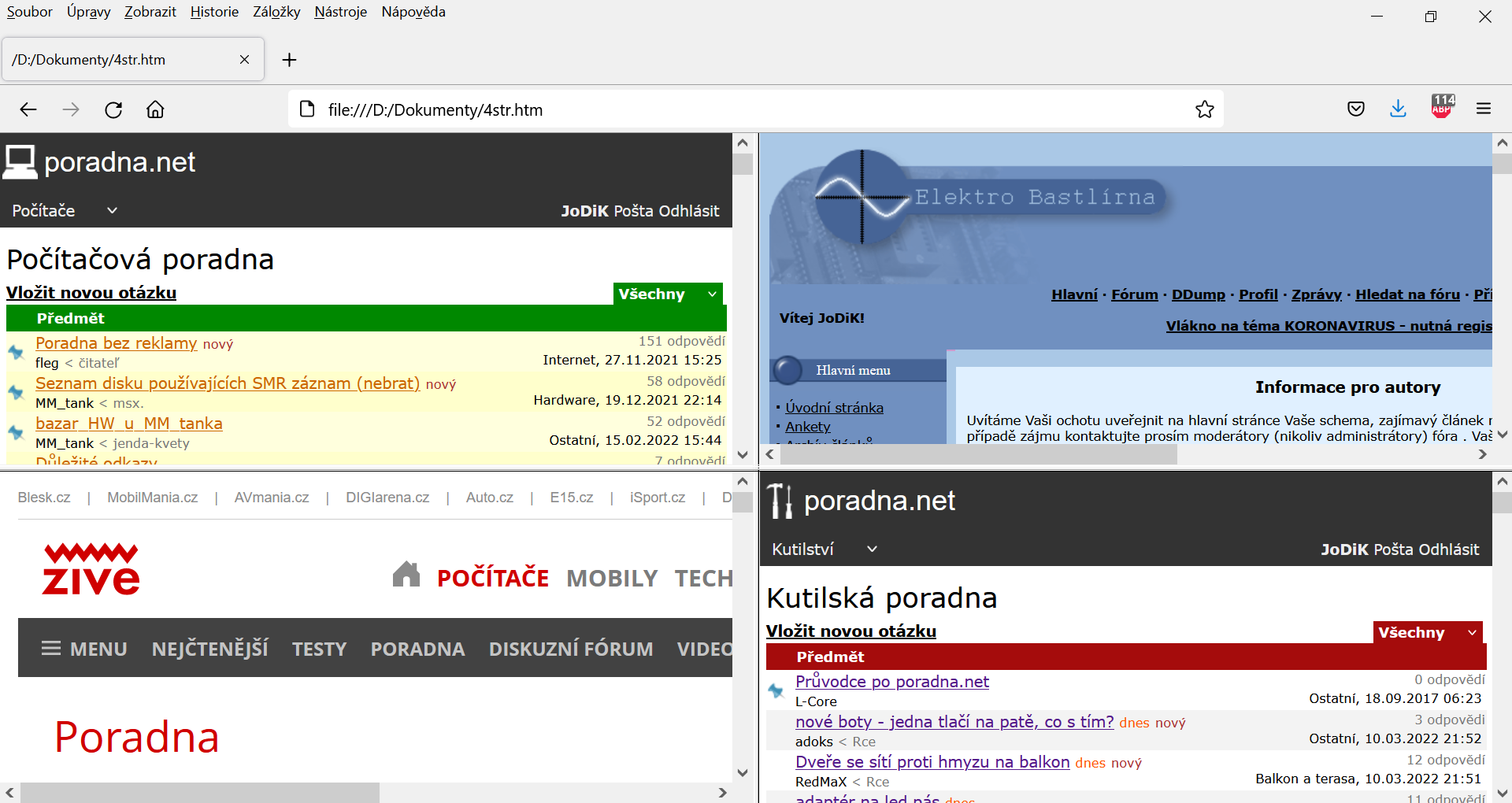
Task: Open the browser home page icon
Action: 156,109
